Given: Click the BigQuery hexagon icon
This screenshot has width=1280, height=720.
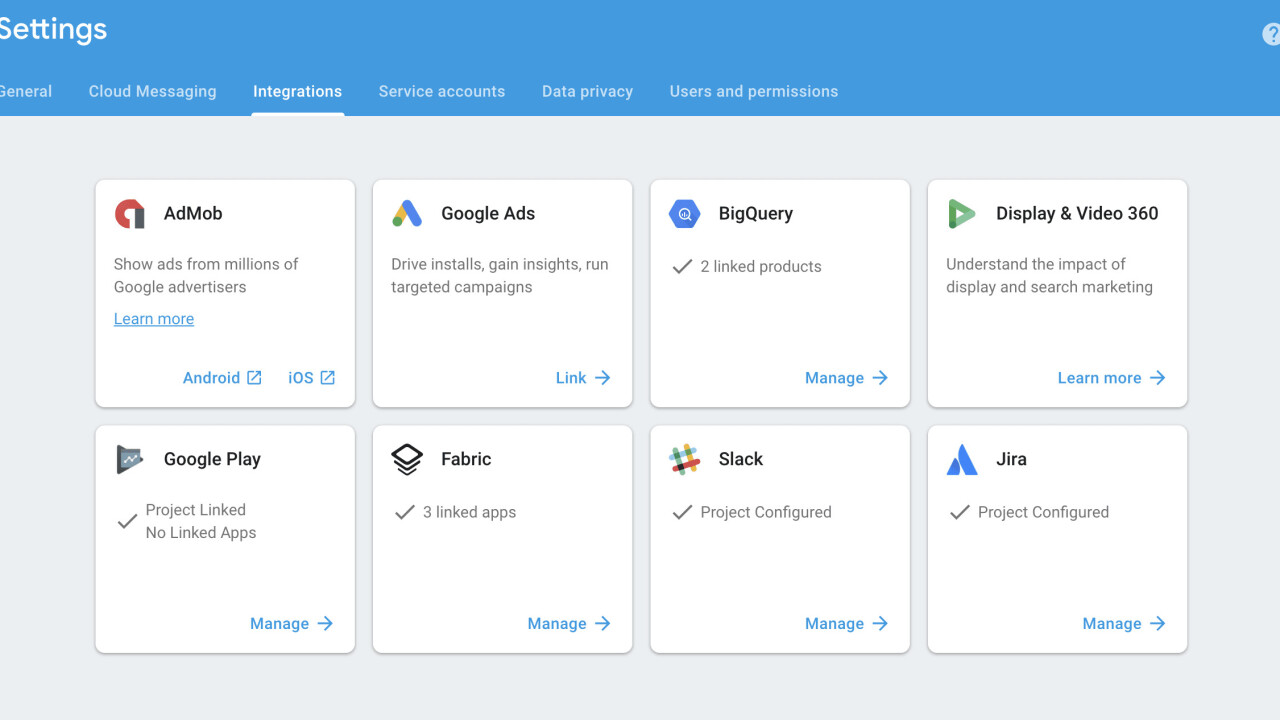Looking at the screenshot, I should pyautogui.click(x=684, y=214).
